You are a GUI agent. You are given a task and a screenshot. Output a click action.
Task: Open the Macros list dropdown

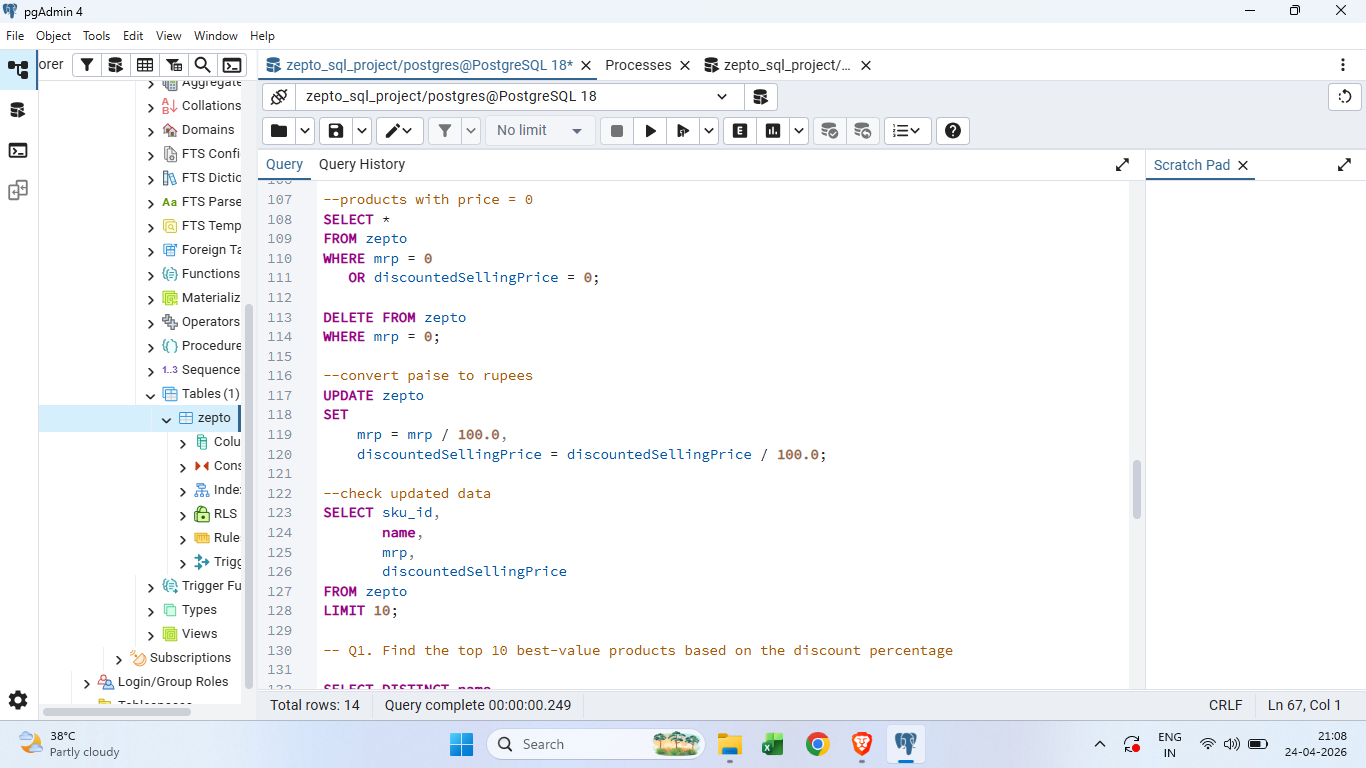908,131
